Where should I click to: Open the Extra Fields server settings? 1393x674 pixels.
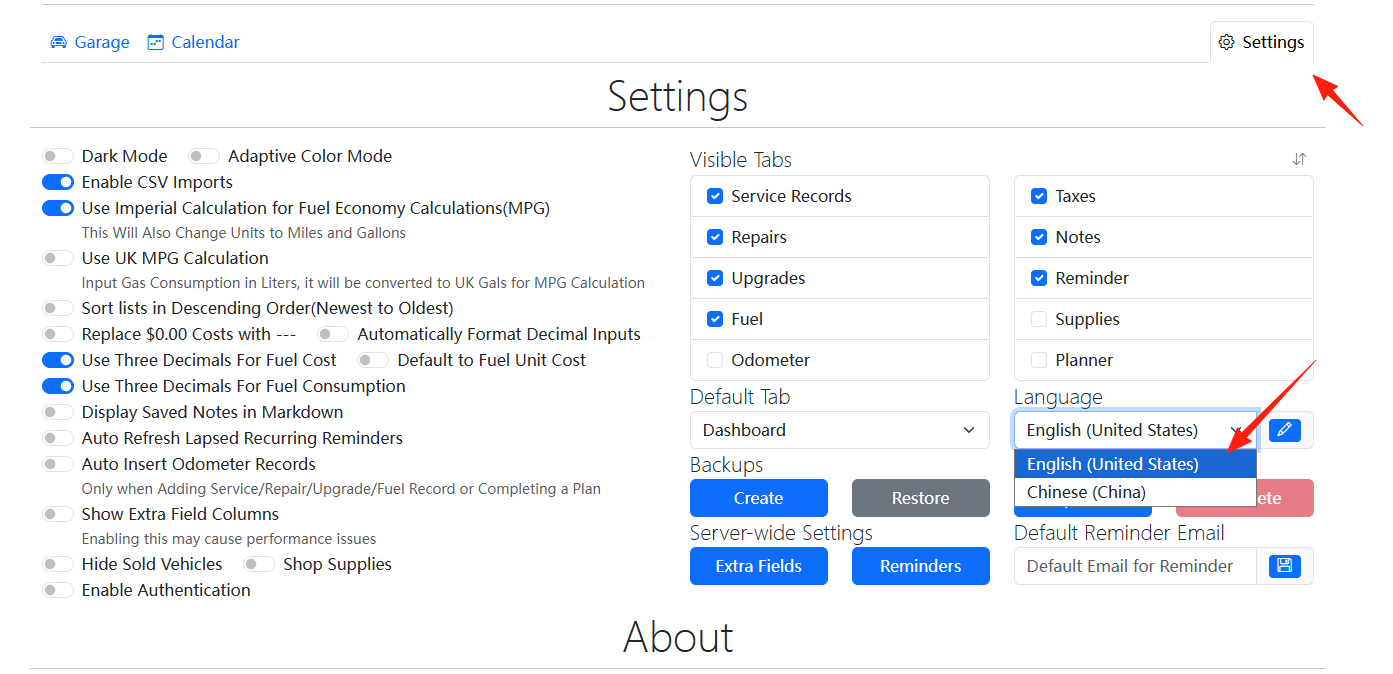point(759,566)
